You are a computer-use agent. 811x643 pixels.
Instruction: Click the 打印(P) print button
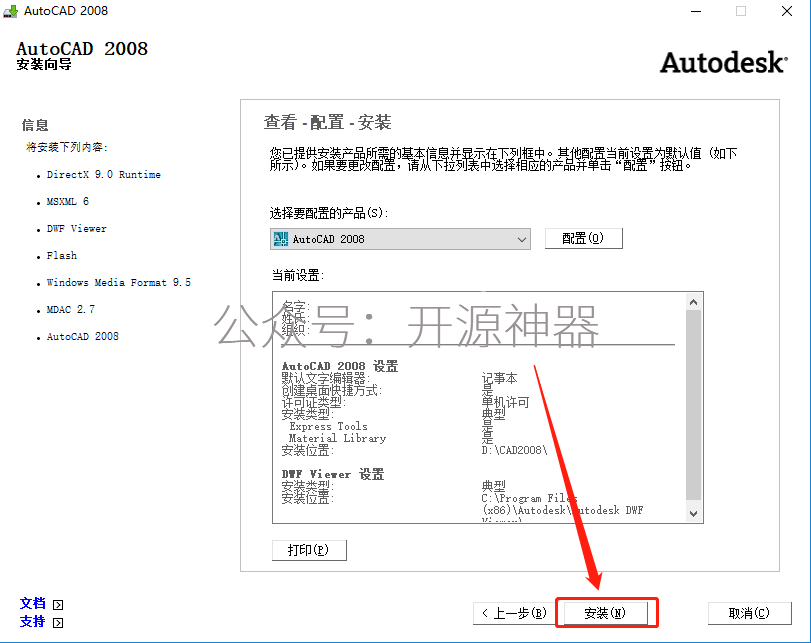pos(309,550)
